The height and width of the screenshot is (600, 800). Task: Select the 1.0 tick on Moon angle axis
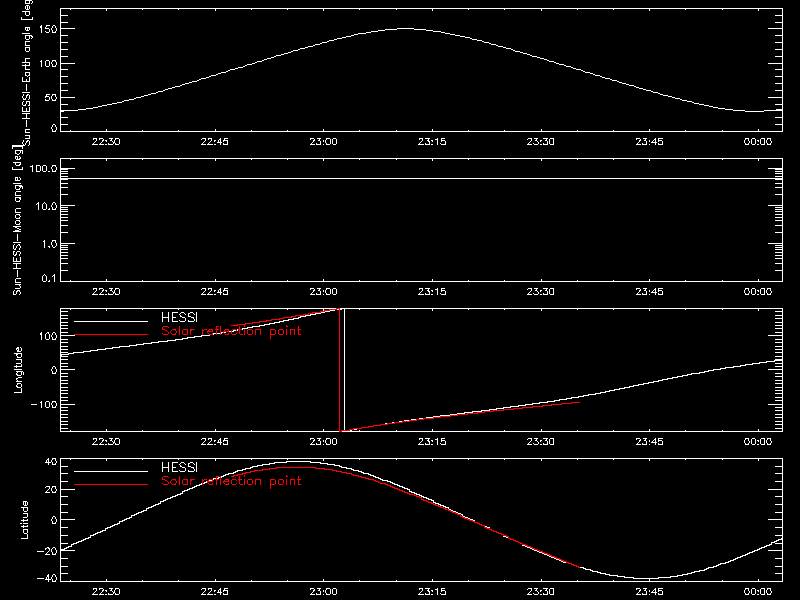tap(49, 244)
